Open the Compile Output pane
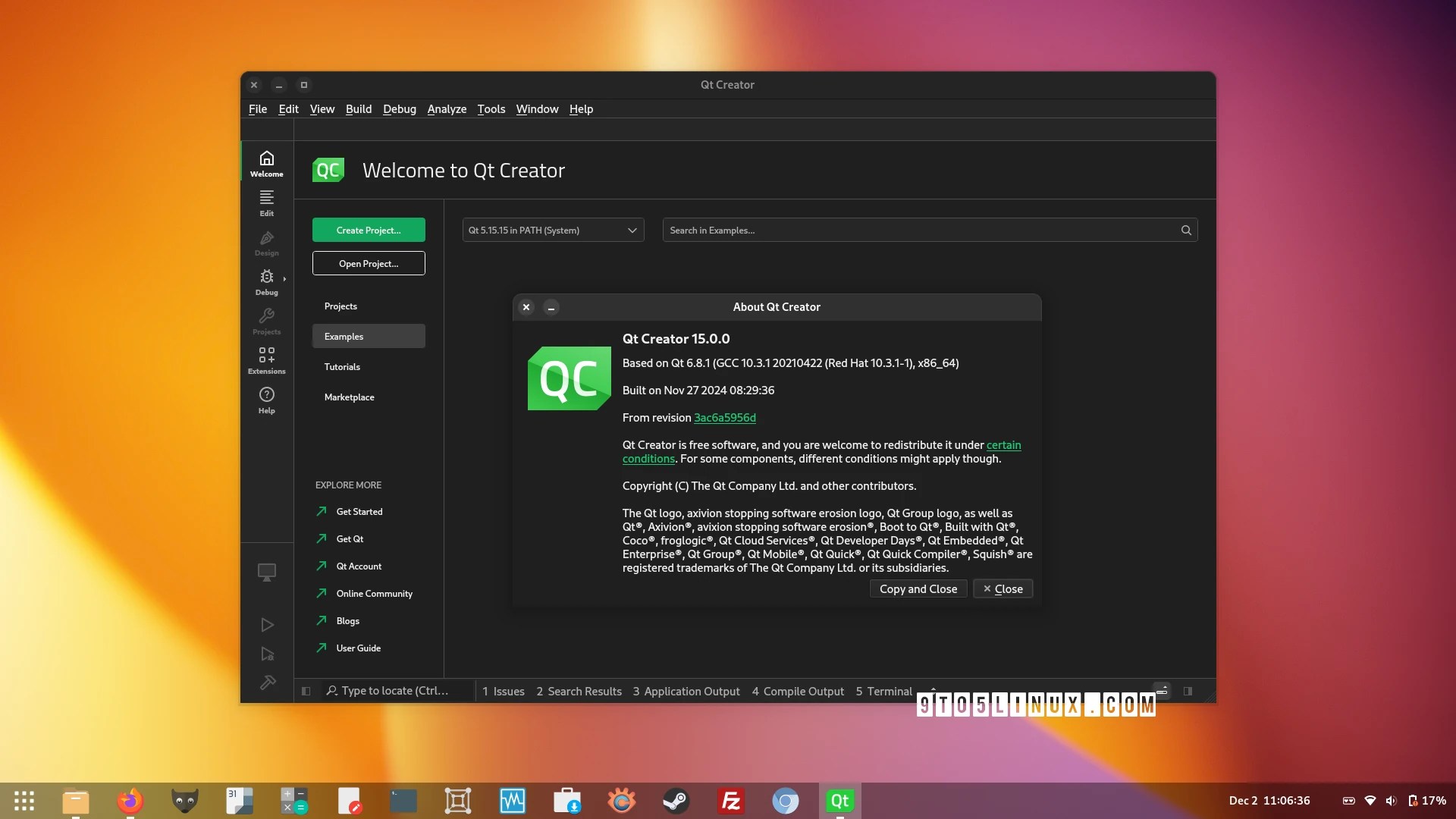1456x819 pixels. click(x=798, y=692)
